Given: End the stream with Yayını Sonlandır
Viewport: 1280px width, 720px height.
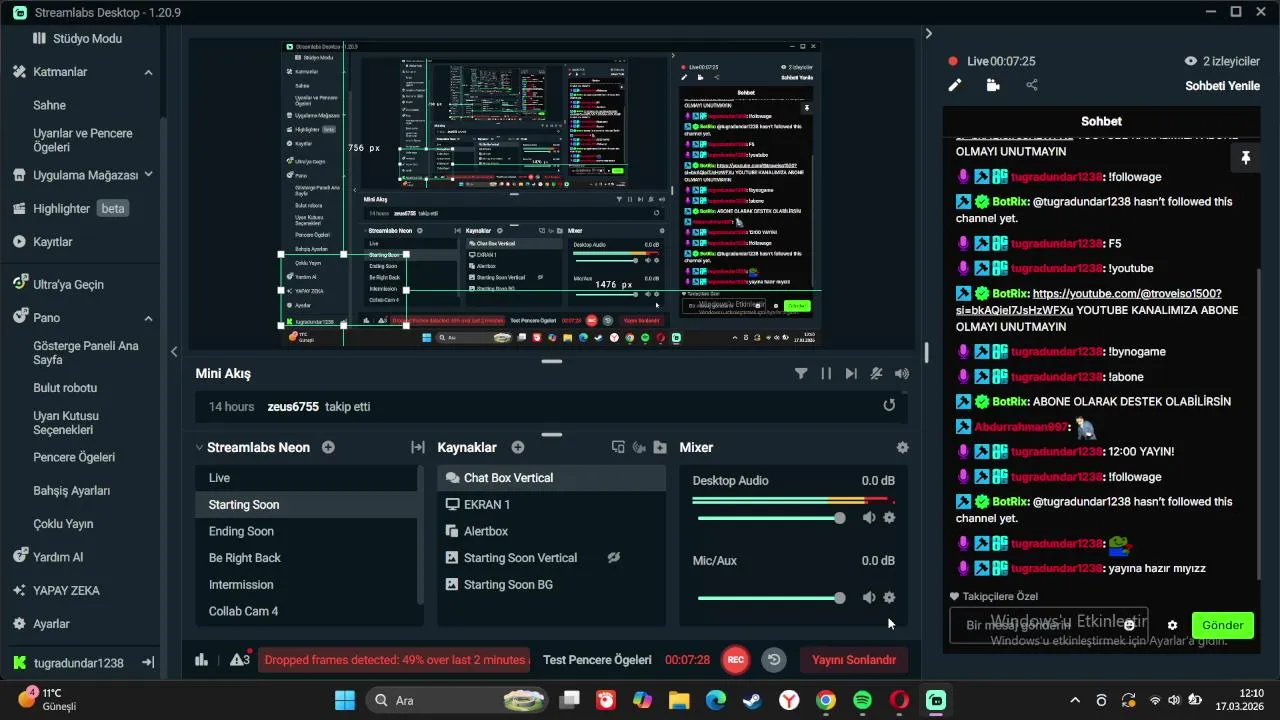Looking at the screenshot, I should [x=854, y=660].
